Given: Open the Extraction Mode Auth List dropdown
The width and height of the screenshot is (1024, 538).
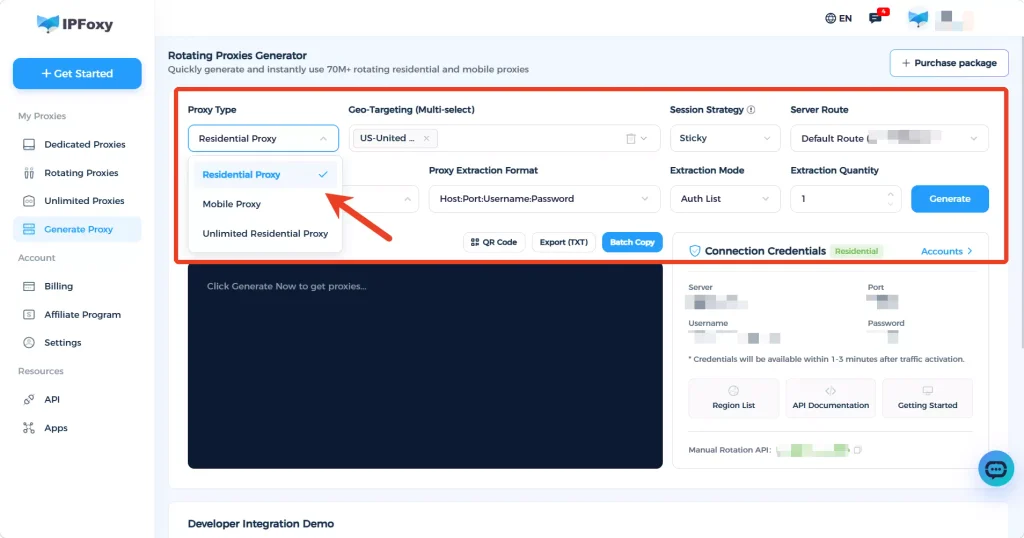Looking at the screenshot, I should pos(725,199).
